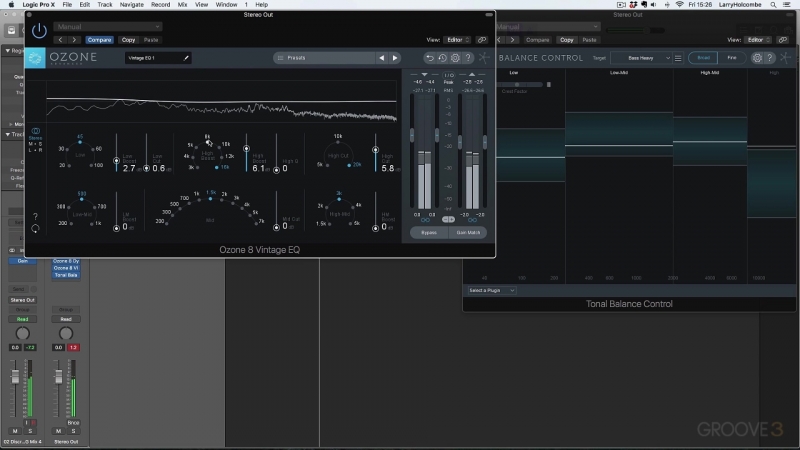800x450 pixels.
Task: Go to previous setting in Ozone plugin header
Action: click(x=60, y=40)
